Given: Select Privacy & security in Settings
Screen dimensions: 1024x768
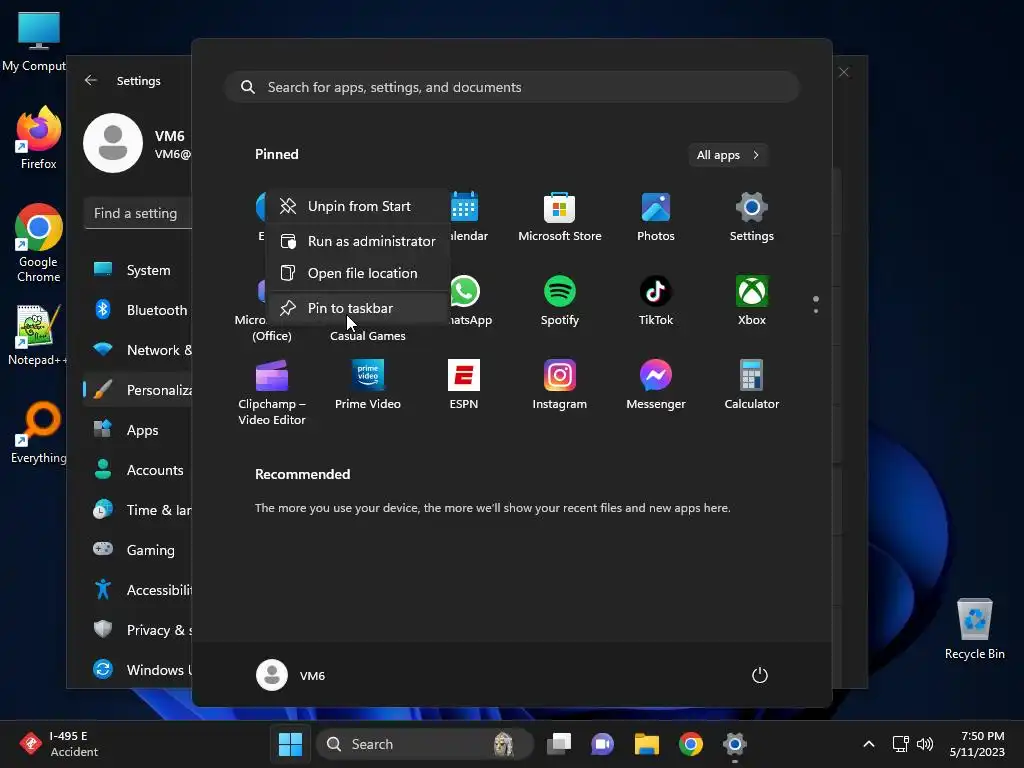Looking at the screenshot, I should (x=138, y=630).
